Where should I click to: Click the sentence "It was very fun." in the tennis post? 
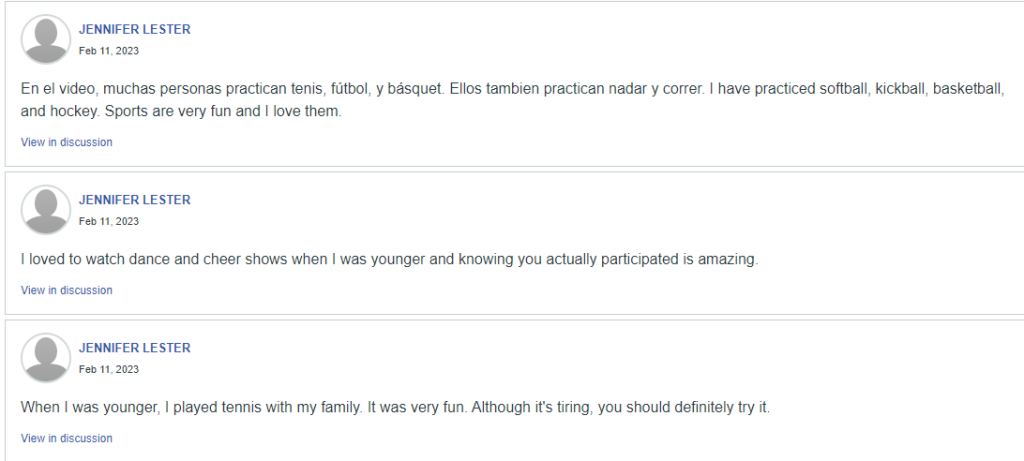coord(418,407)
